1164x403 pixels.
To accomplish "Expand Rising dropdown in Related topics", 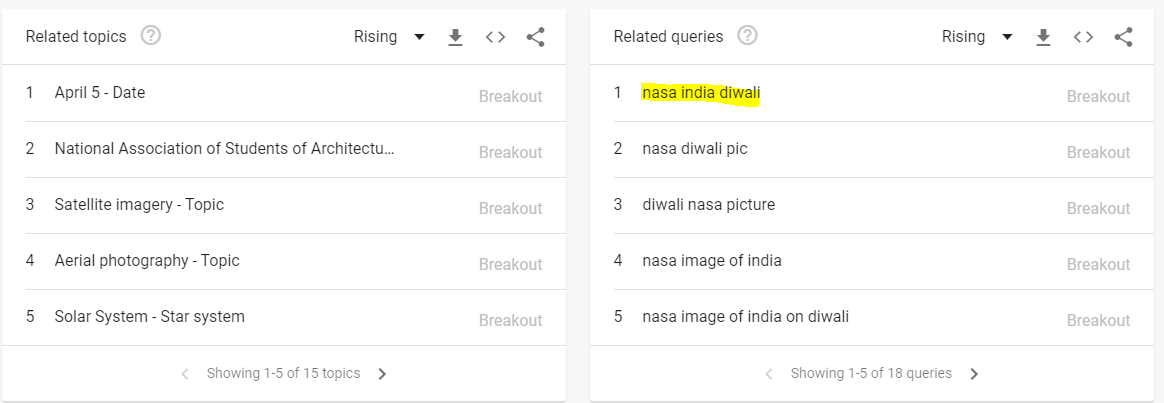I will point(389,37).
